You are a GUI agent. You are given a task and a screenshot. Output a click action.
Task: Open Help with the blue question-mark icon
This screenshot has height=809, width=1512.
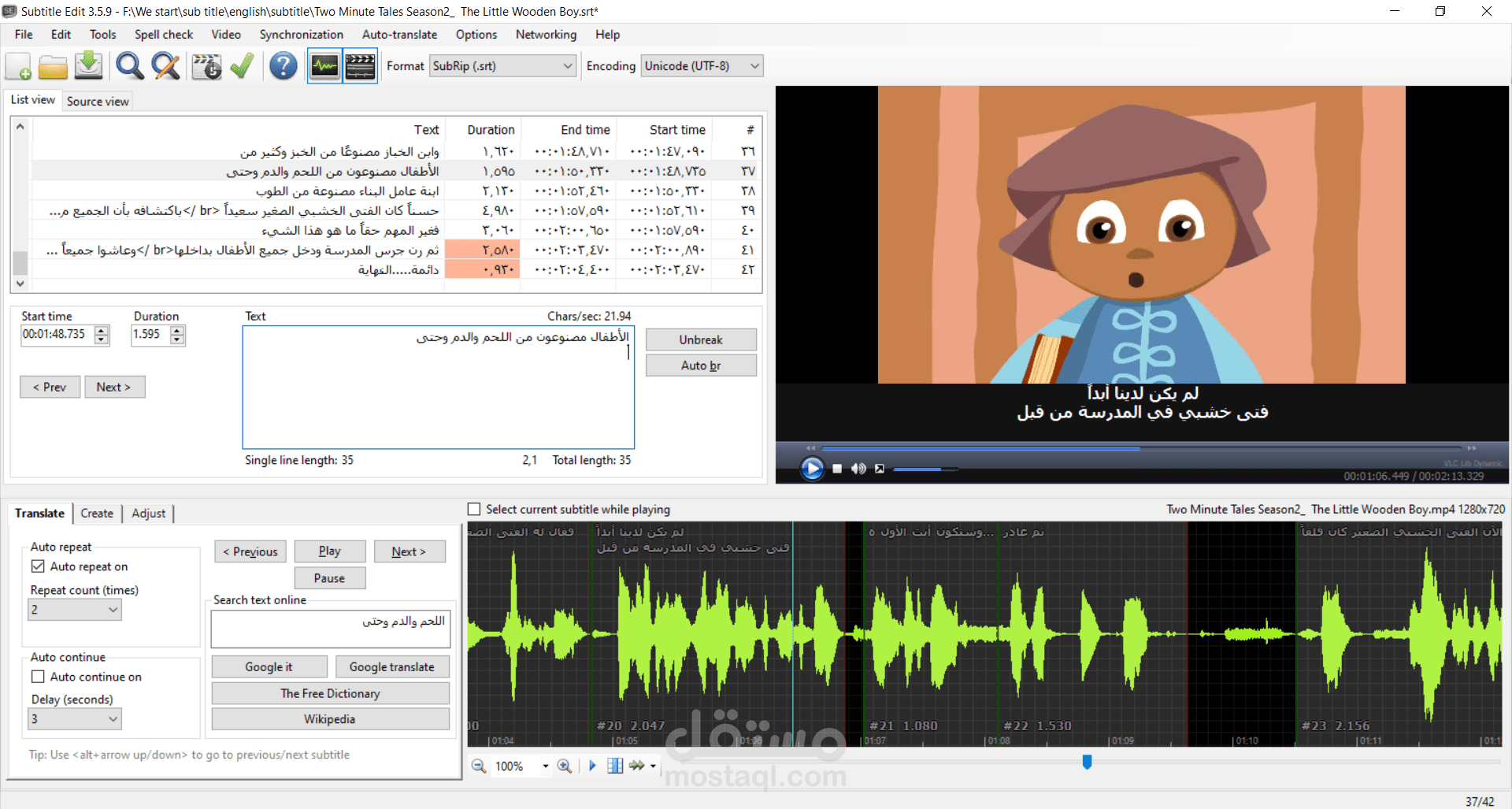(283, 66)
